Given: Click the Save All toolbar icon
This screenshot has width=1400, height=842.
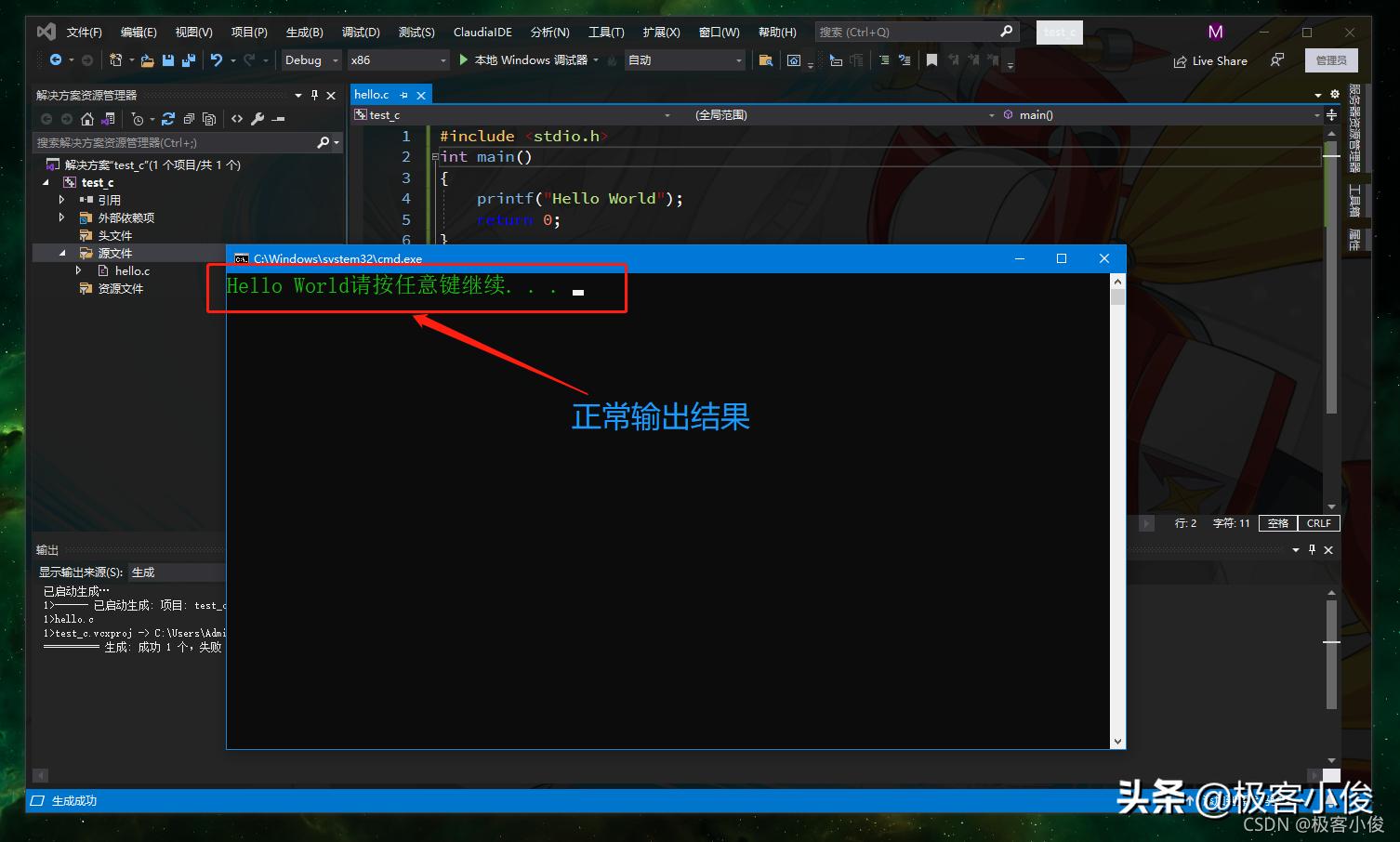Looking at the screenshot, I should pyautogui.click(x=189, y=59).
